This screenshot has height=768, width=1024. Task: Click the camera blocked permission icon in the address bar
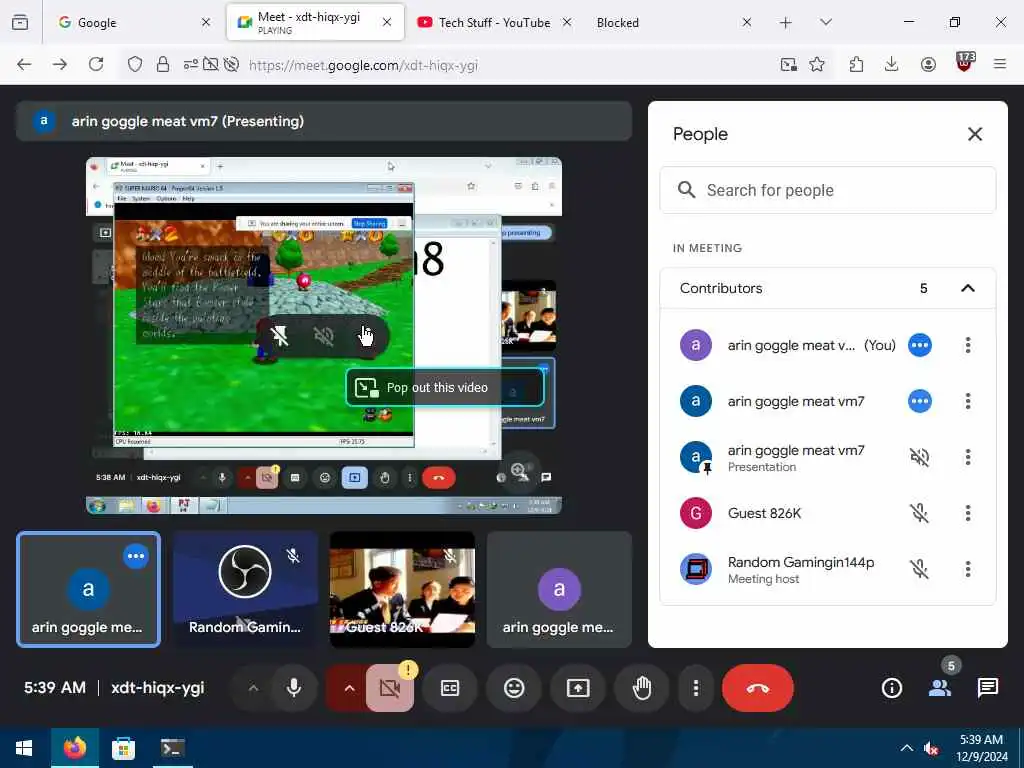pyautogui.click(x=211, y=64)
